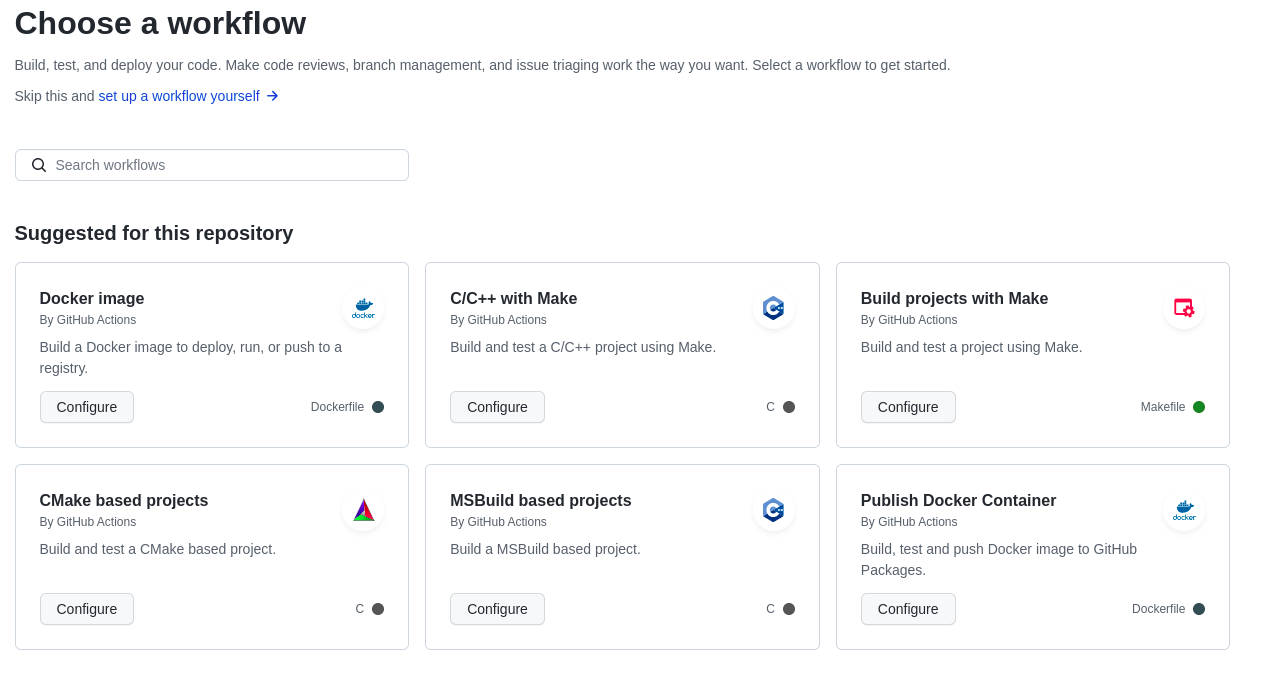Click the Publish Docker Container title
1262x678 pixels.
(x=958, y=500)
